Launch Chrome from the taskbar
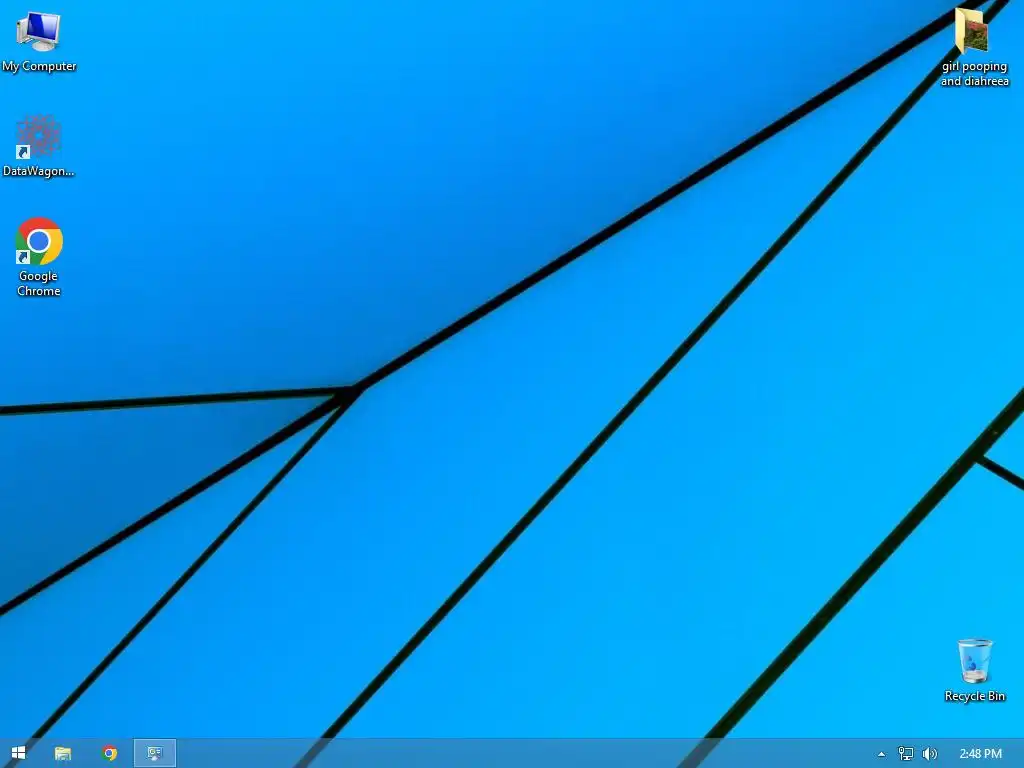This screenshot has width=1024, height=768. (110, 753)
